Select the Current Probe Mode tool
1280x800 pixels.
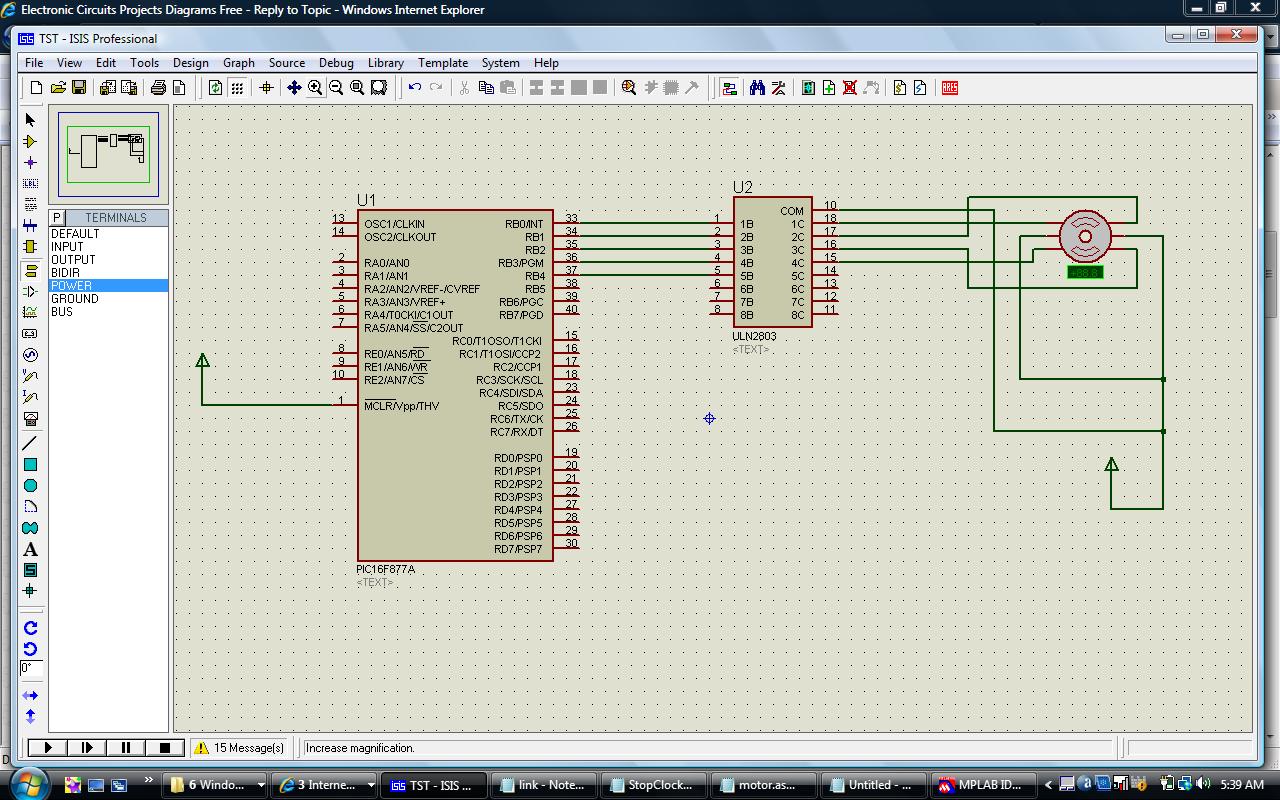point(30,397)
